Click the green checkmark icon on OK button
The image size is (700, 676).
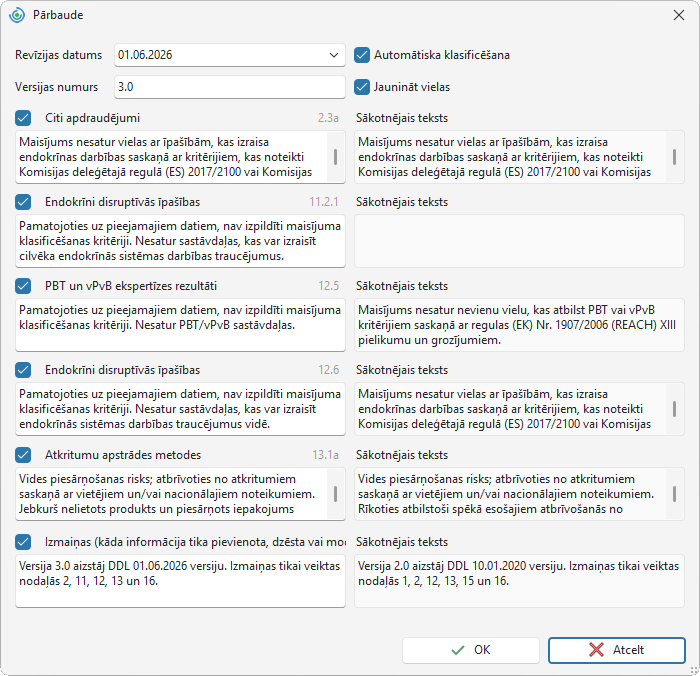(458, 650)
